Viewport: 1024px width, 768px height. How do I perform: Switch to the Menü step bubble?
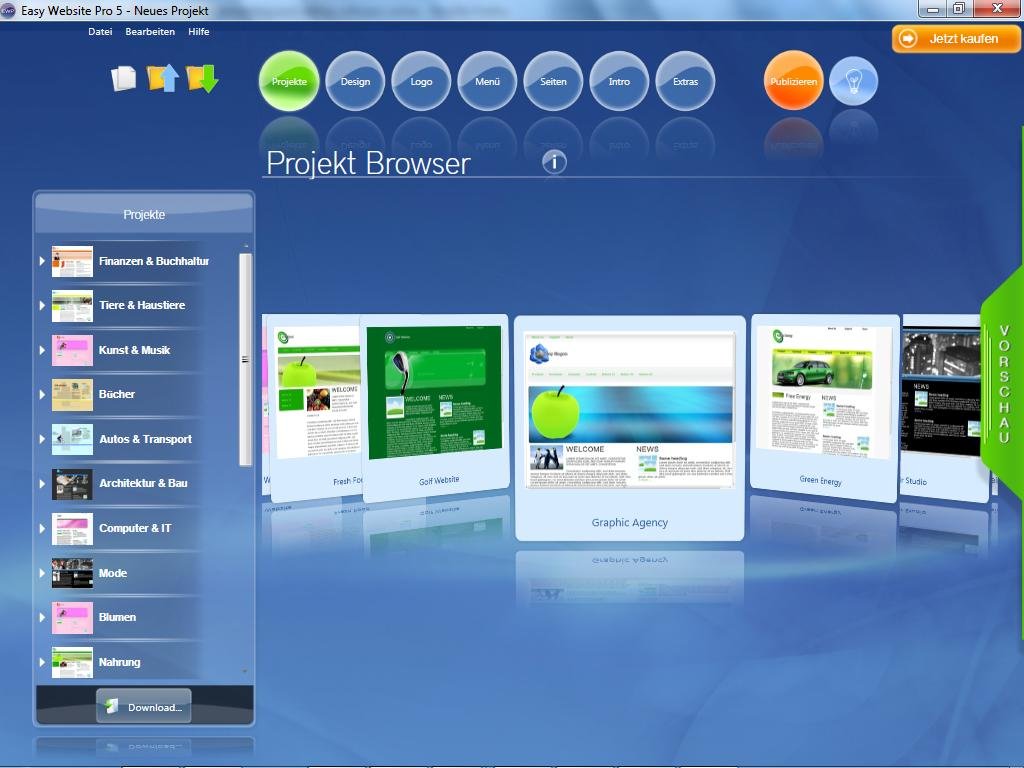[x=487, y=81]
